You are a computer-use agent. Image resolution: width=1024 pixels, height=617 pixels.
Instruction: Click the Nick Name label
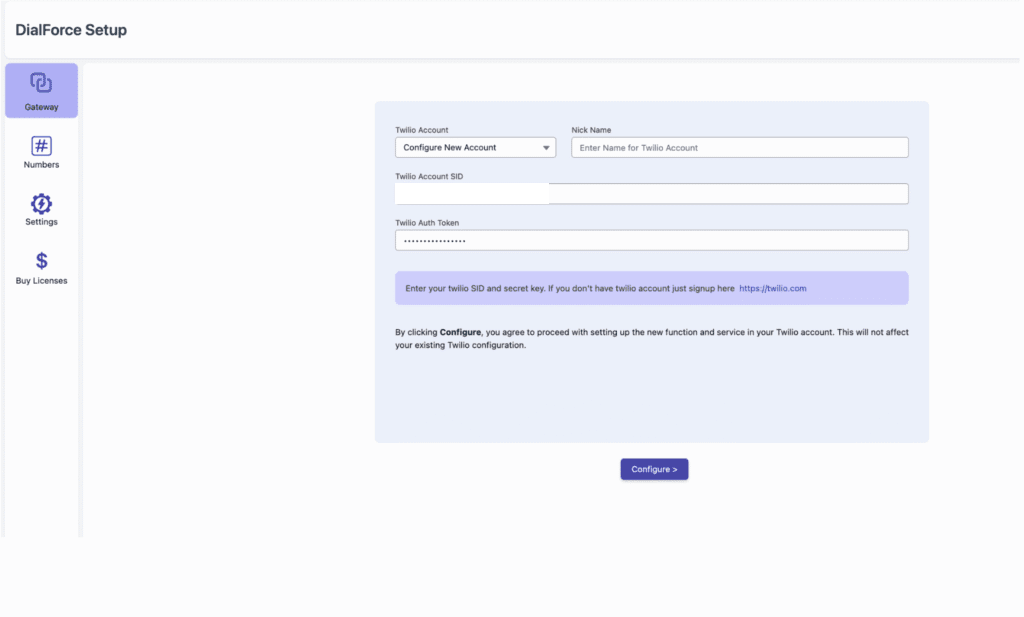point(591,130)
